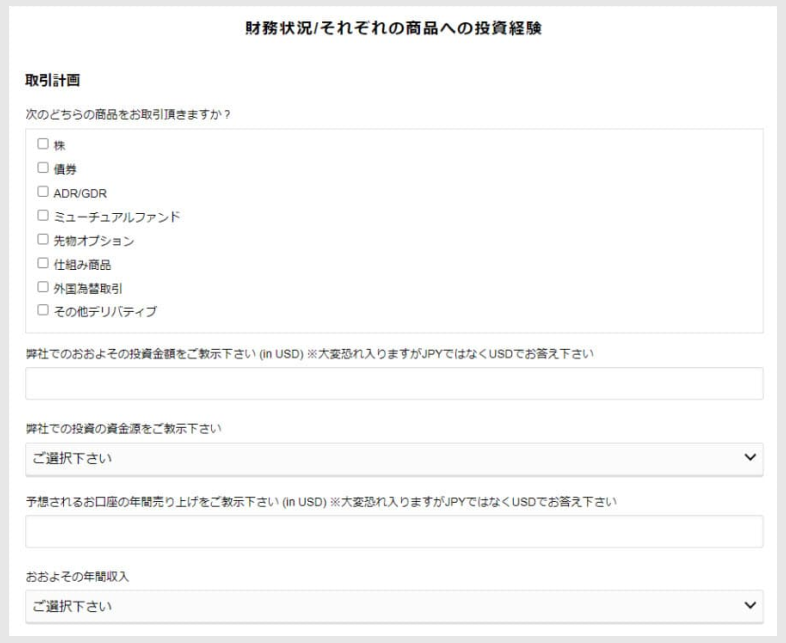Enable the その他デリバティブ checkbox
Screen dimensions: 786x643
pyautogui.click(x=43, y=310)
